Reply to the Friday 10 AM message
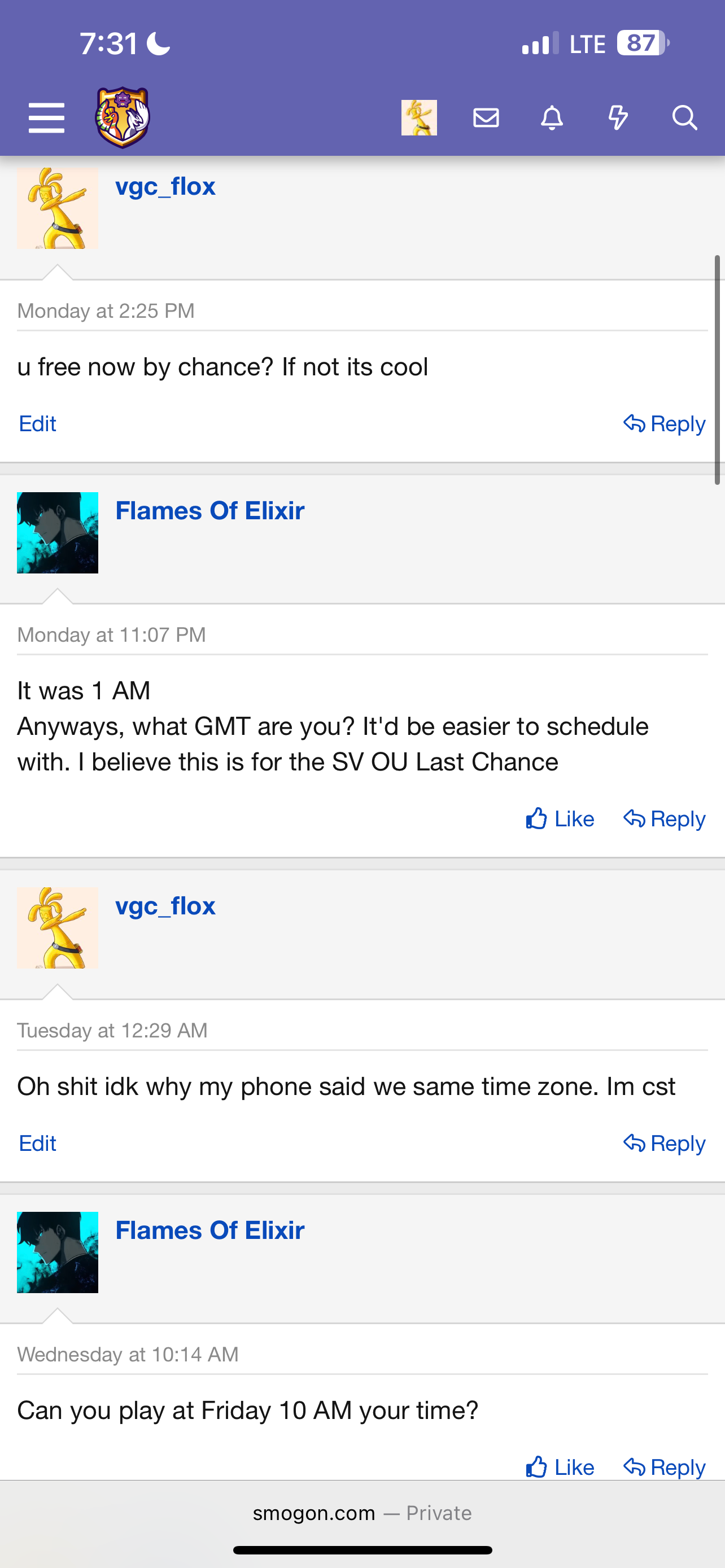This screenshot has width=725, height=1568. (665, 1467)
